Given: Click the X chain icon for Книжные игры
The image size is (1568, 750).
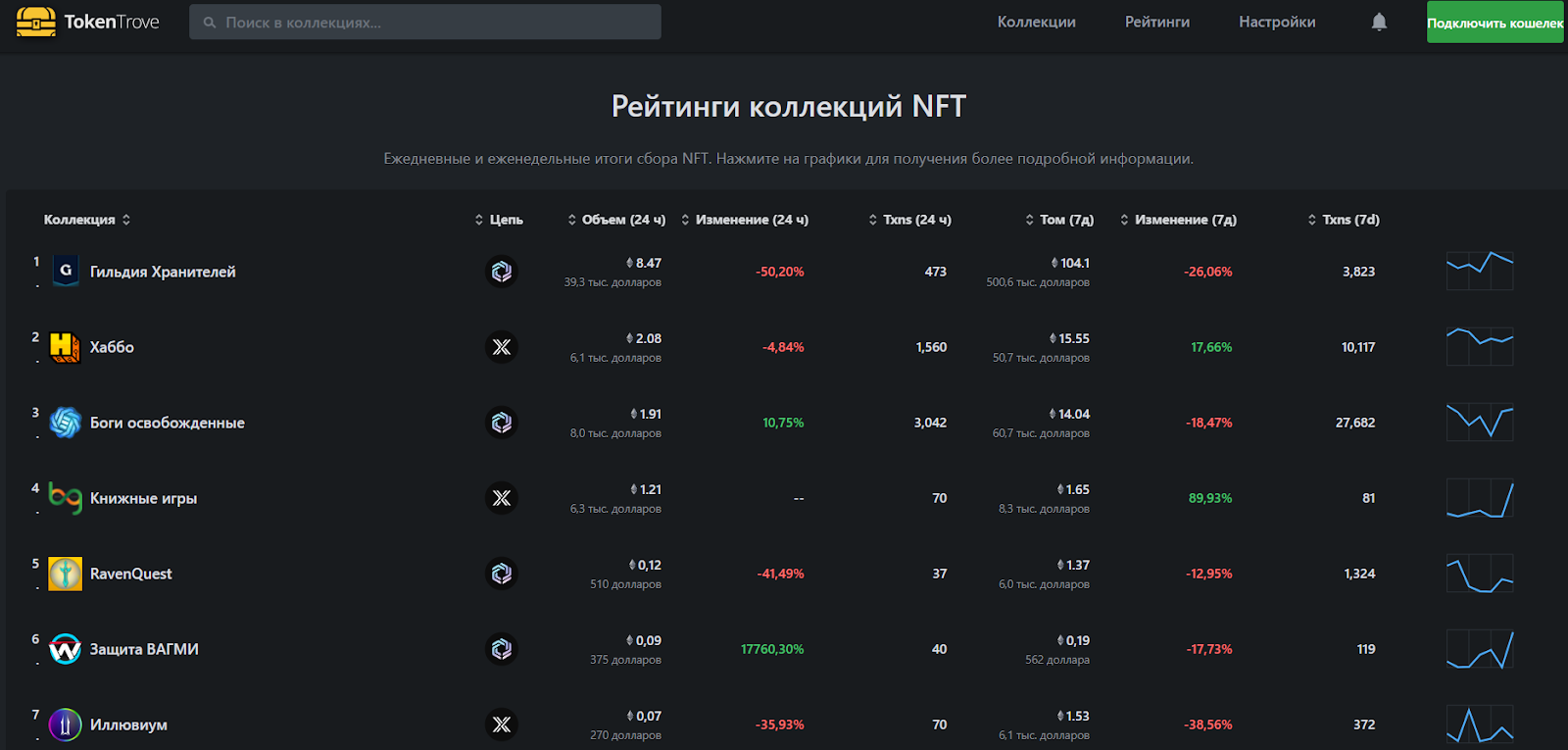Looking at the screenshot, I should click(502, 498).
